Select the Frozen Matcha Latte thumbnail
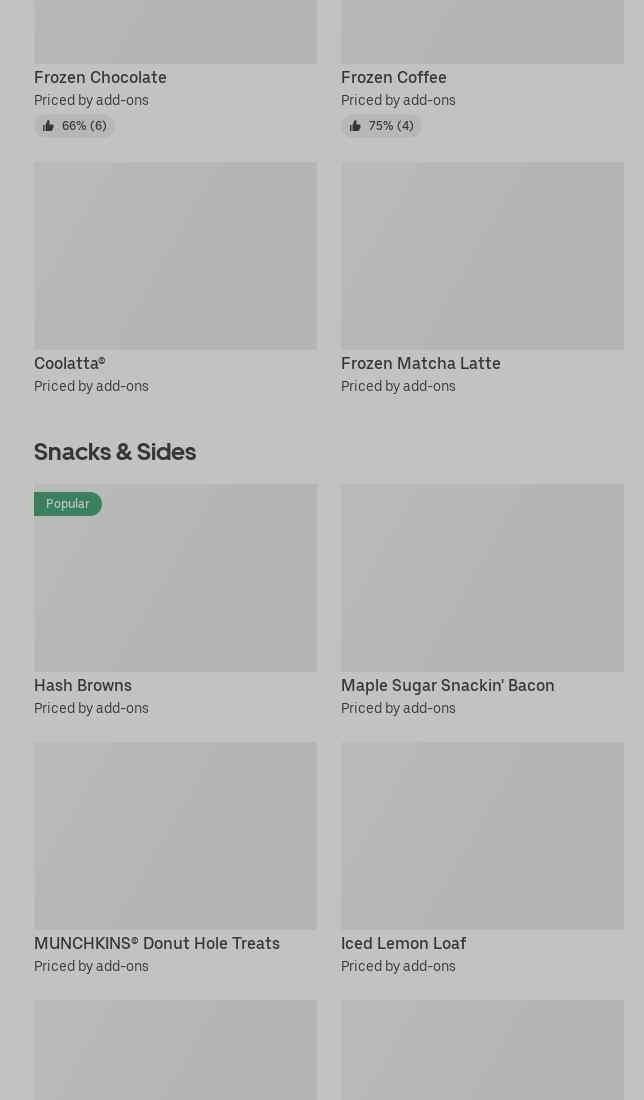The width and height of the screenshot is (644, 1100). coord(482,256)
